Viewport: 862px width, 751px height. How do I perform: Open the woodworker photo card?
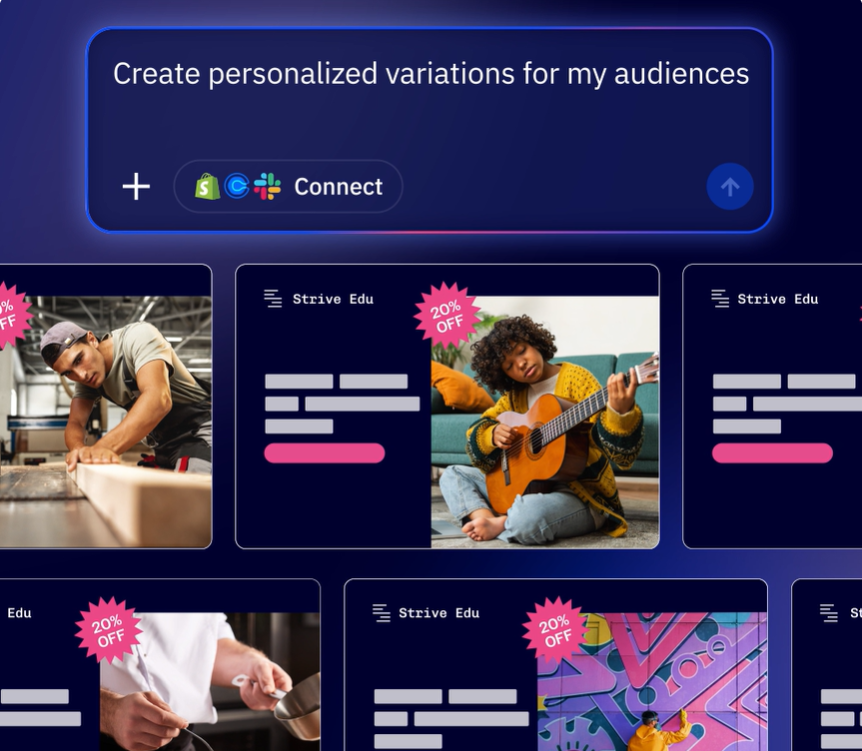[x=106, y=422]
